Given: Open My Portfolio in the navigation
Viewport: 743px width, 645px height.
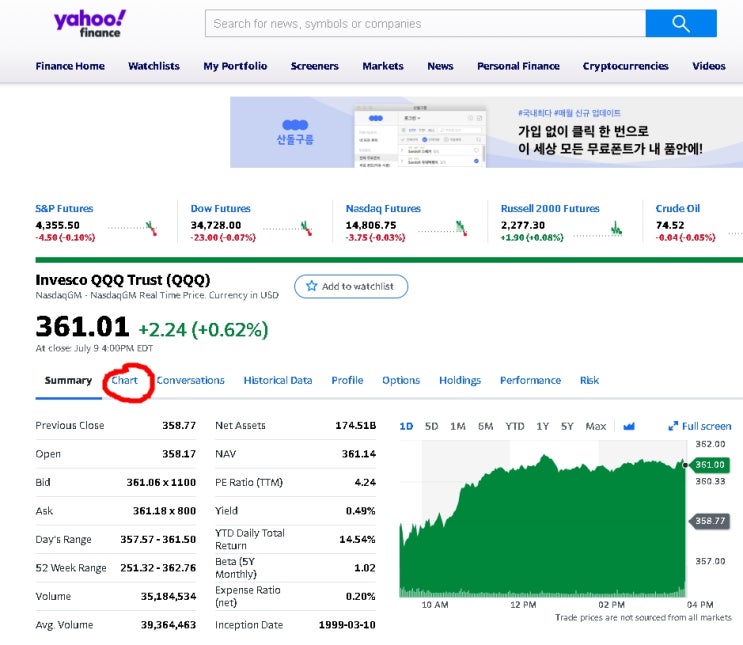Looking at the screenshot, I should (x=236, y=66).
